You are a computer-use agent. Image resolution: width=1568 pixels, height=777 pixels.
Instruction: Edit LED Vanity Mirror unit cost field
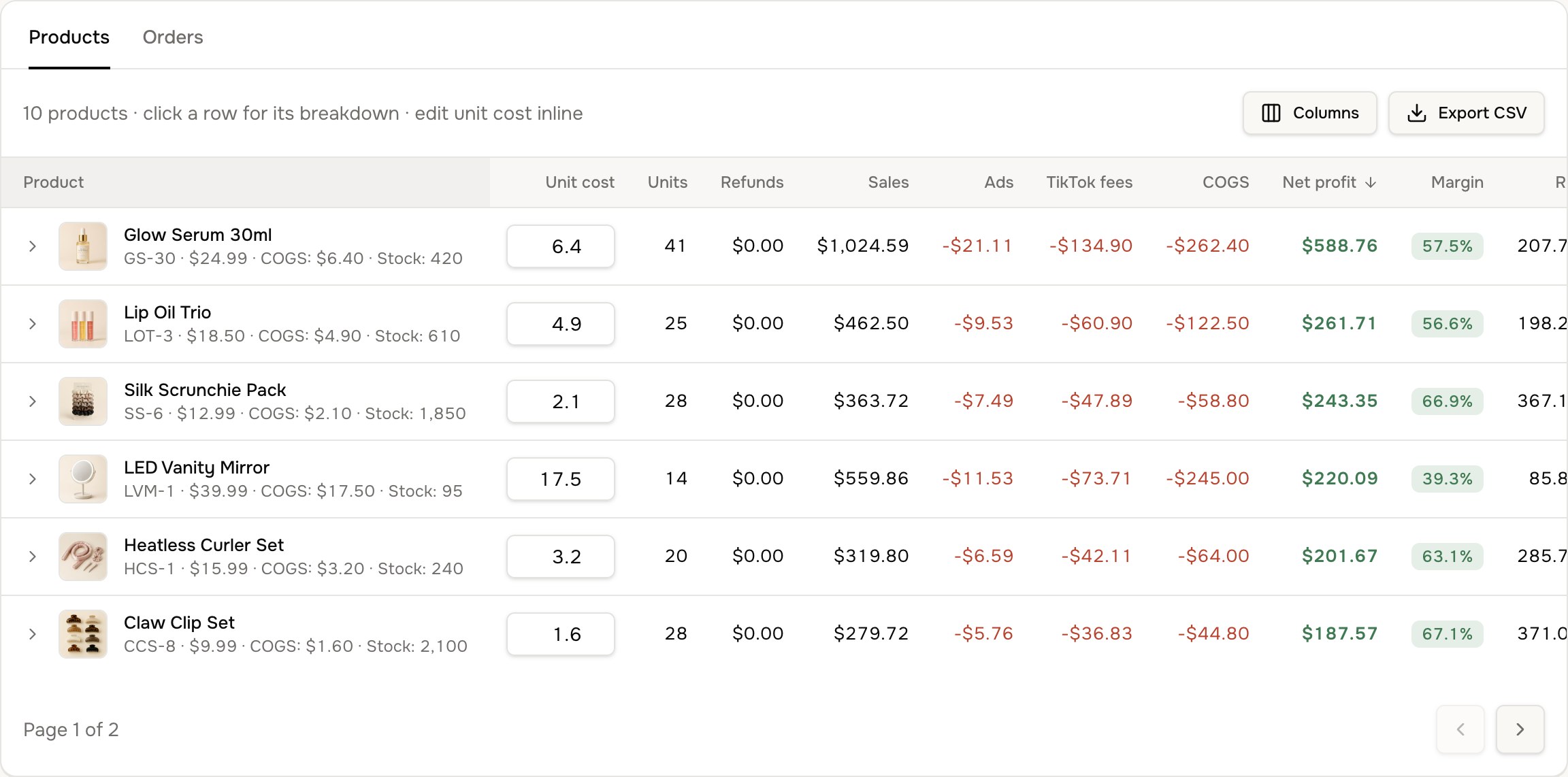(x=561, y=479)
